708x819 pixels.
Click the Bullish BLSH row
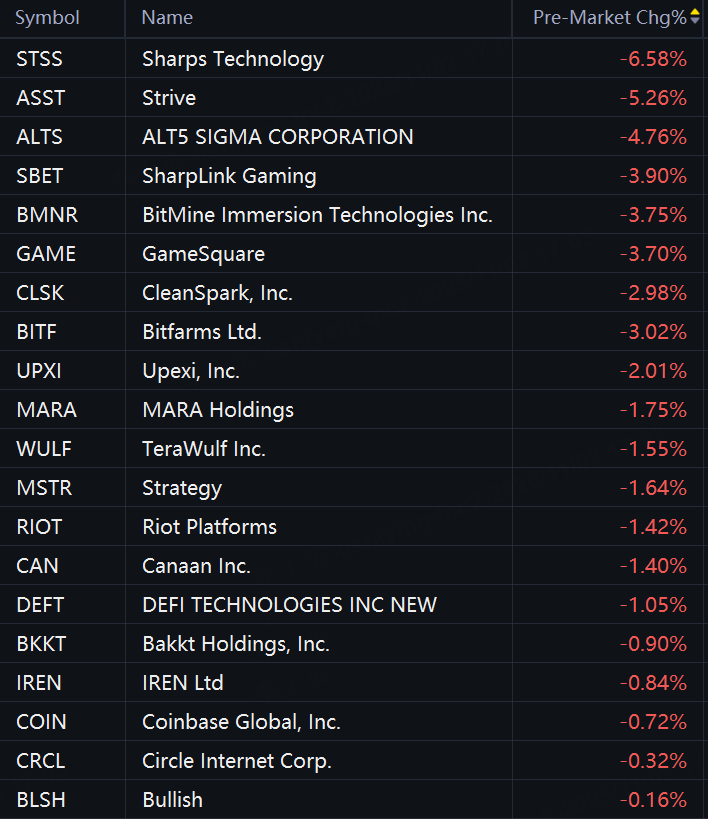coord(172,800)
